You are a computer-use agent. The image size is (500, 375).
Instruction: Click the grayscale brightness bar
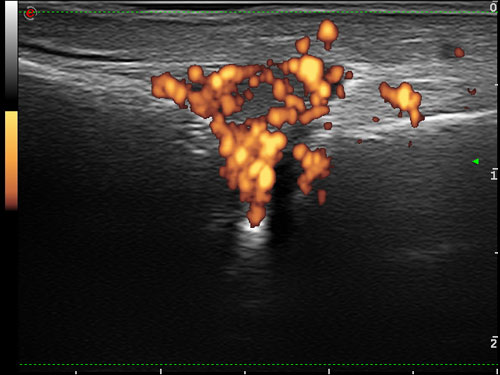[11, 50]
